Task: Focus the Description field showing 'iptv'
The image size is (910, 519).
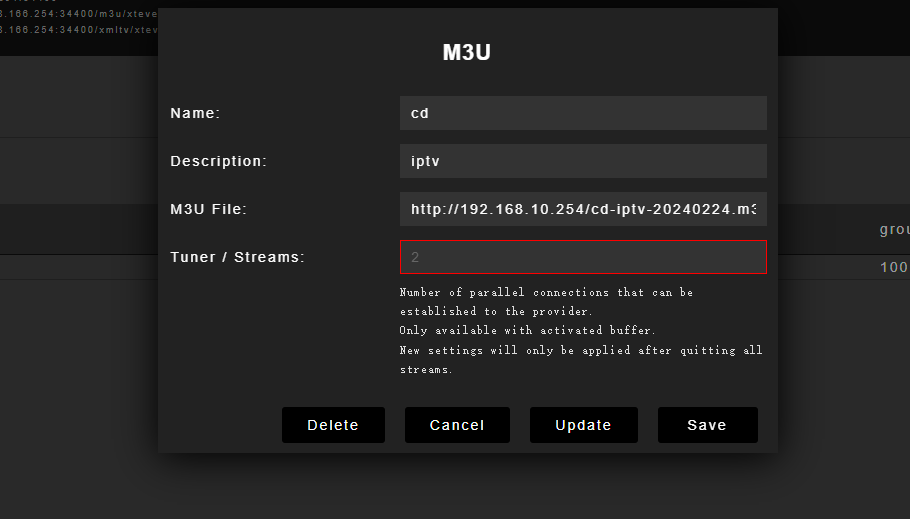Action: (x=583, y=161)
